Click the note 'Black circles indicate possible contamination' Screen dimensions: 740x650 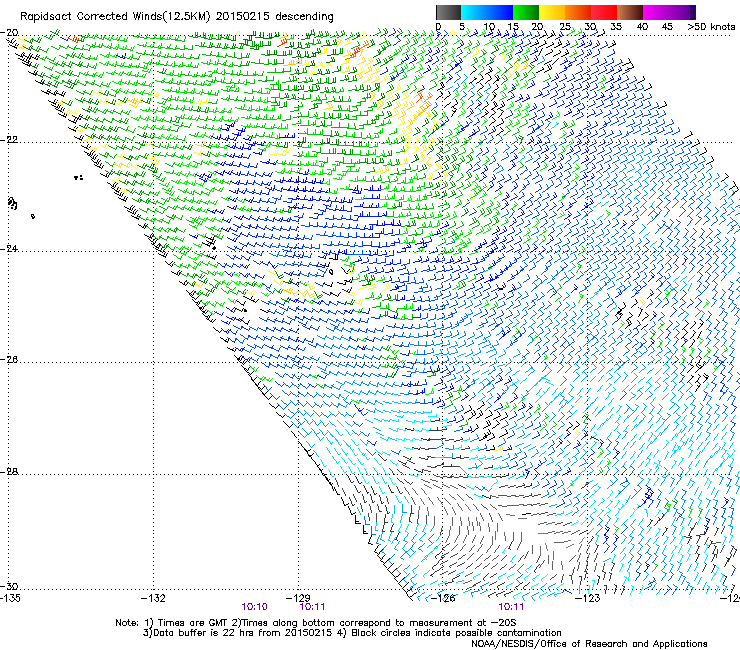pyautogui.click(x=456, y=633)
